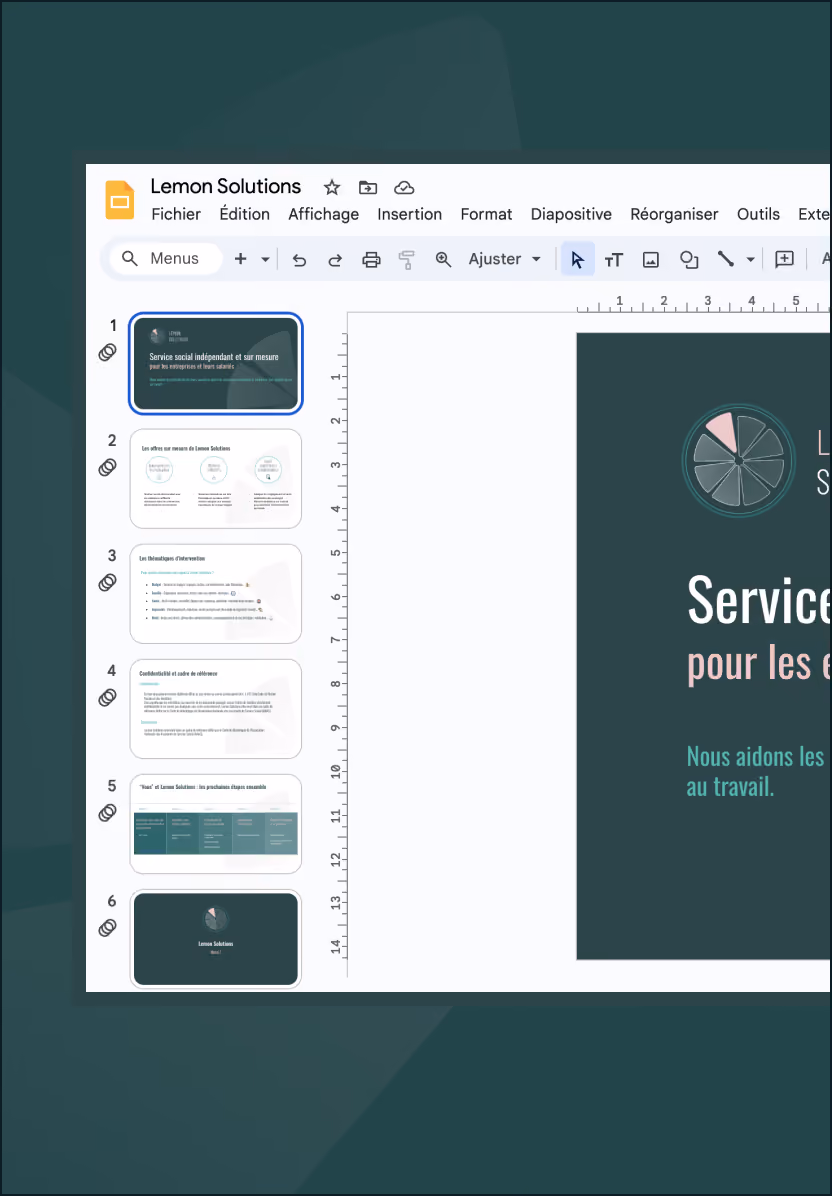Viewport: 832px width, 1196px height.
Task: Activate the paint format tool
Action: pyautogui.click(x=406, y=259)
